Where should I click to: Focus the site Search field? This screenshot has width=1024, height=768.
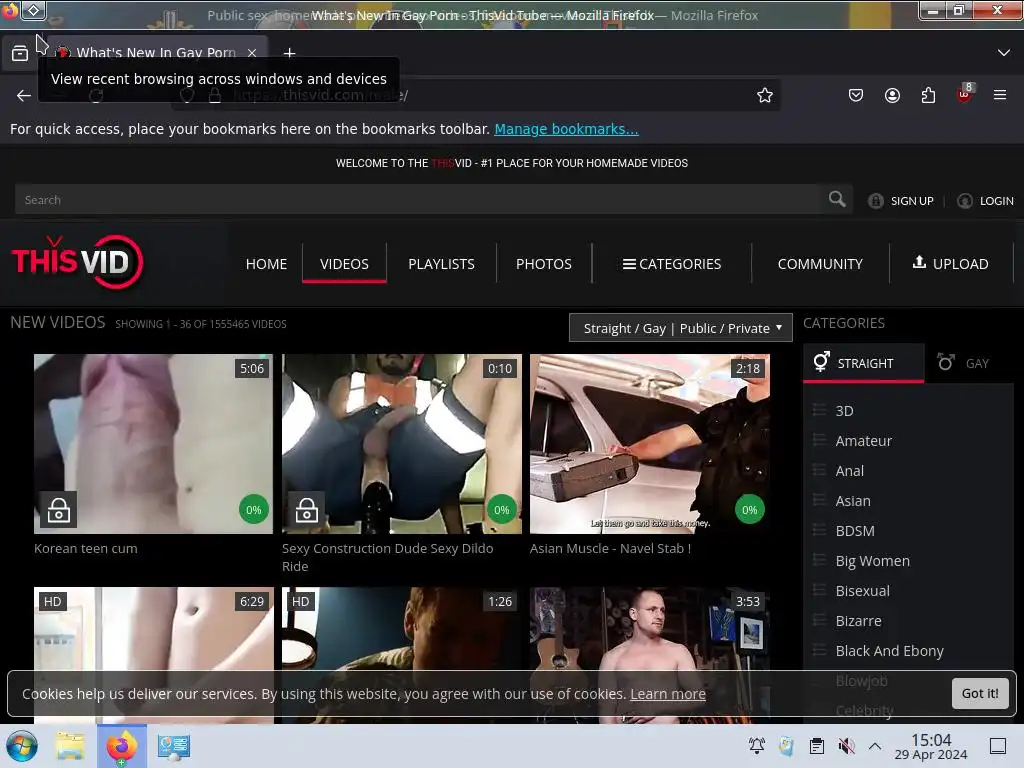pyautogui.click(x=418, y=200)
